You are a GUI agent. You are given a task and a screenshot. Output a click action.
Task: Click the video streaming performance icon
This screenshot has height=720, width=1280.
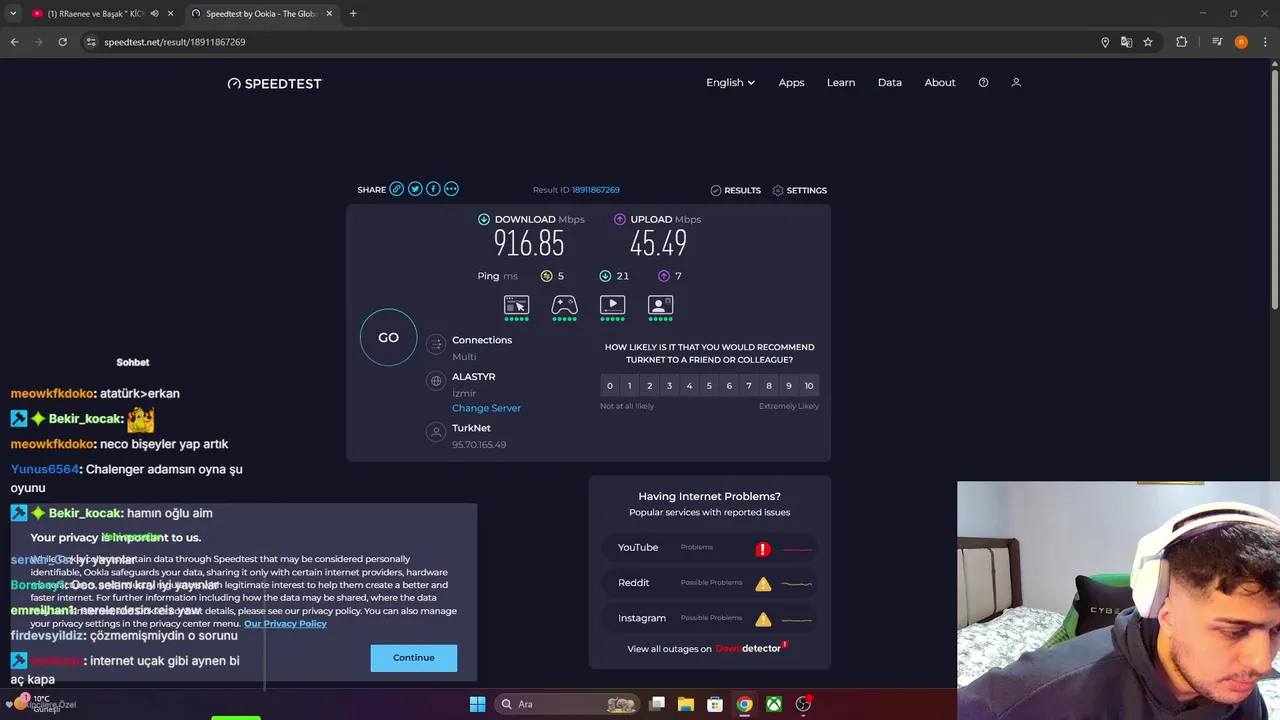click(x=612, y=306)
